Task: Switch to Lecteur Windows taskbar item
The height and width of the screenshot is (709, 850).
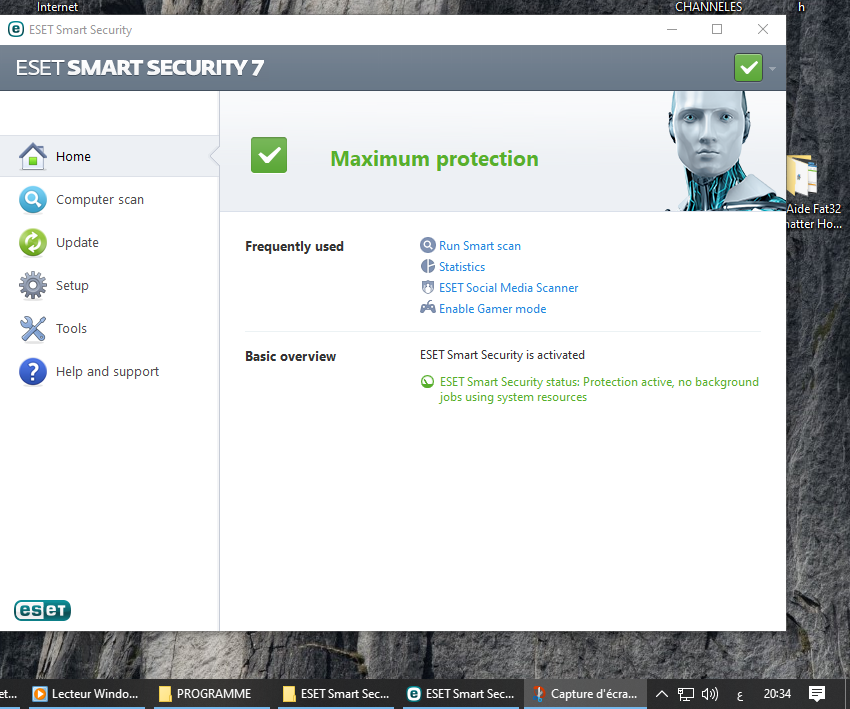Action: point(87,694)
